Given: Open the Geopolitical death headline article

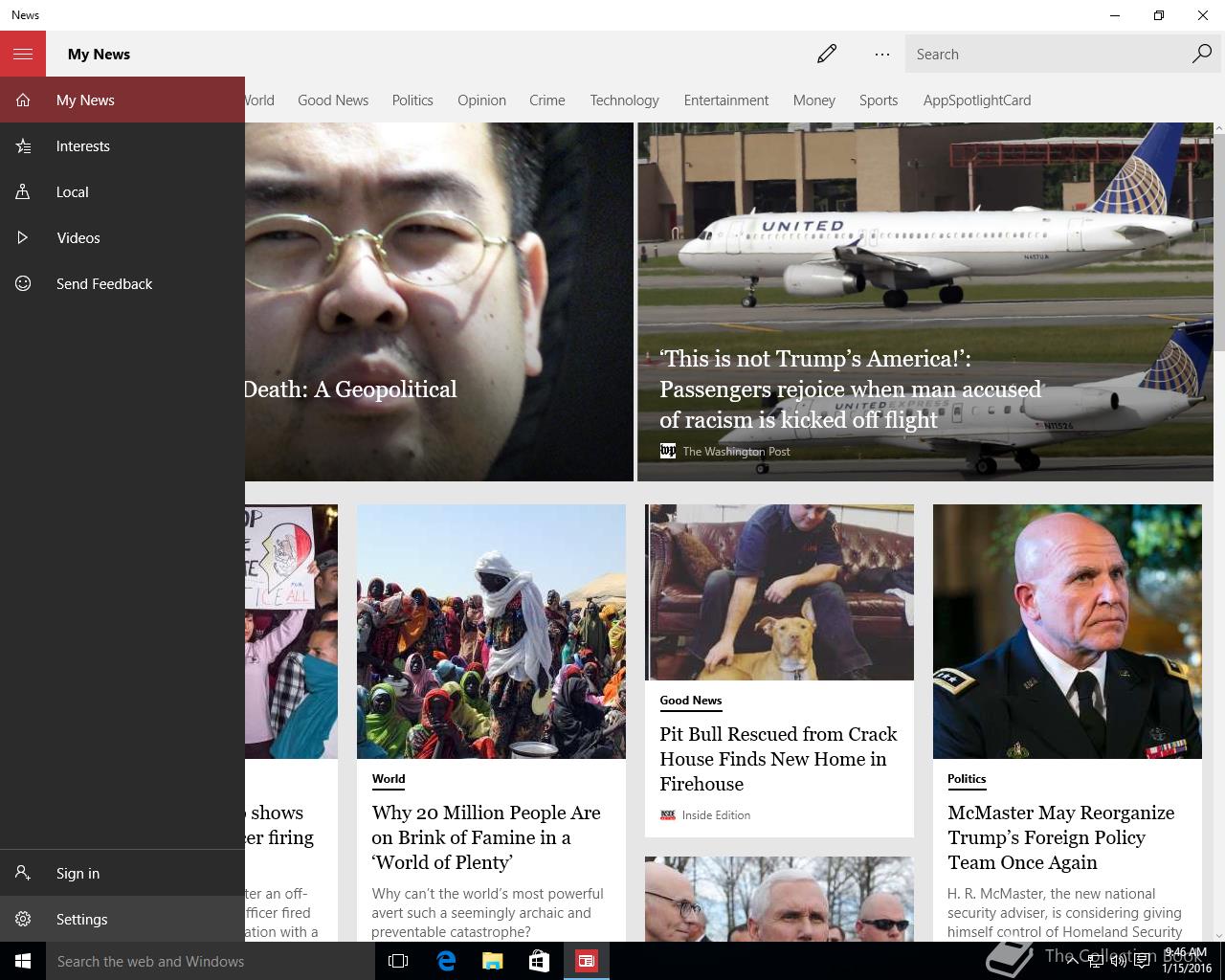Looking at the screenshot, I should point(350,389).
